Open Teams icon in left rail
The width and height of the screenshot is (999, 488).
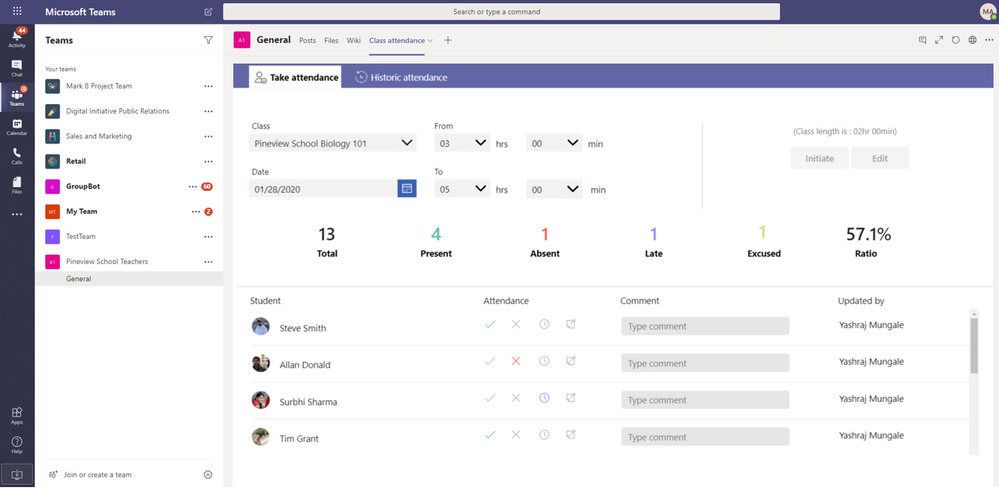[17, 97]
